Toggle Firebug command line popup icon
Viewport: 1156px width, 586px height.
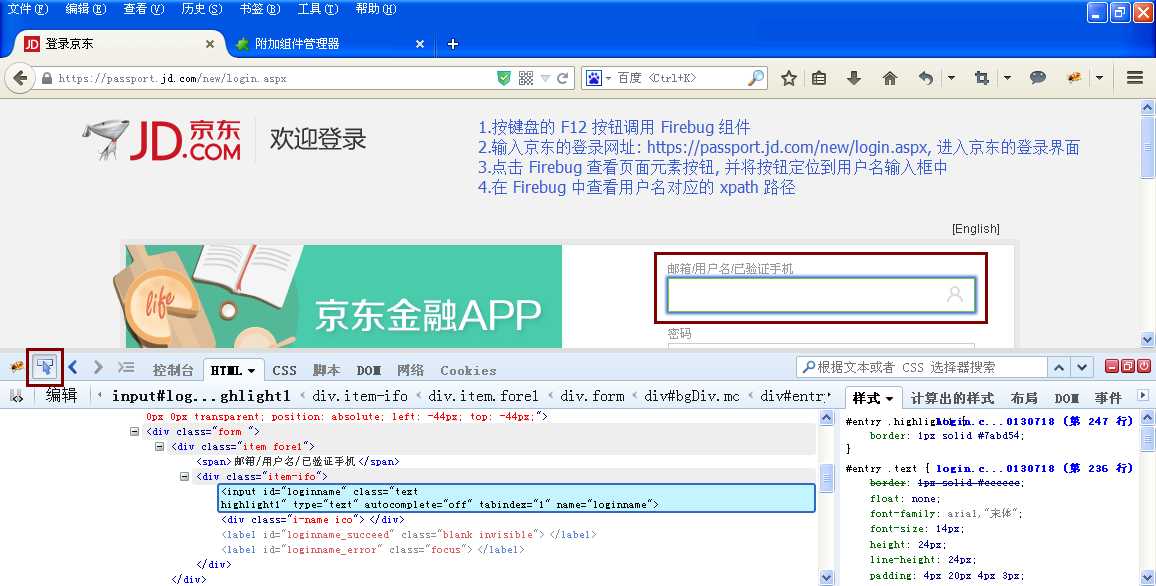point(126,367)
